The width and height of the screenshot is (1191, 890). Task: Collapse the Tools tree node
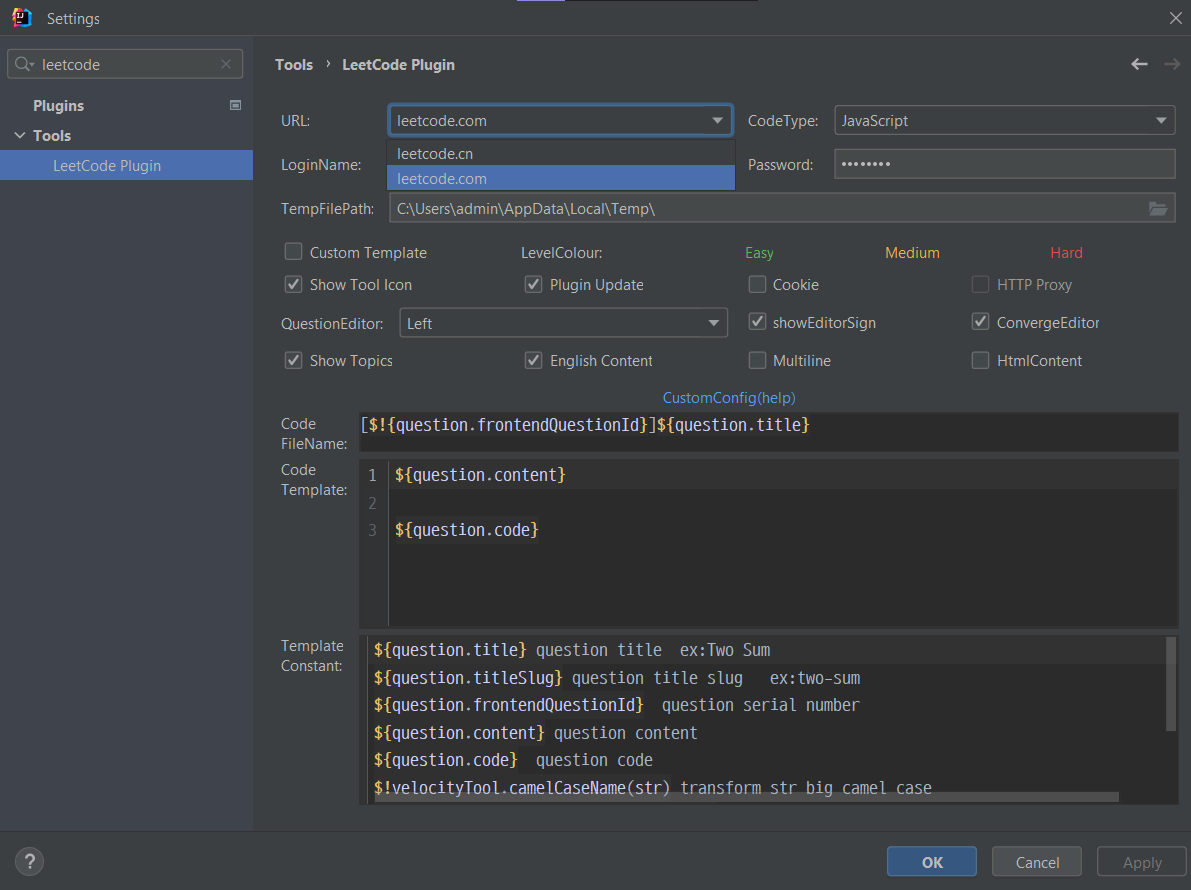click(20, 135)
